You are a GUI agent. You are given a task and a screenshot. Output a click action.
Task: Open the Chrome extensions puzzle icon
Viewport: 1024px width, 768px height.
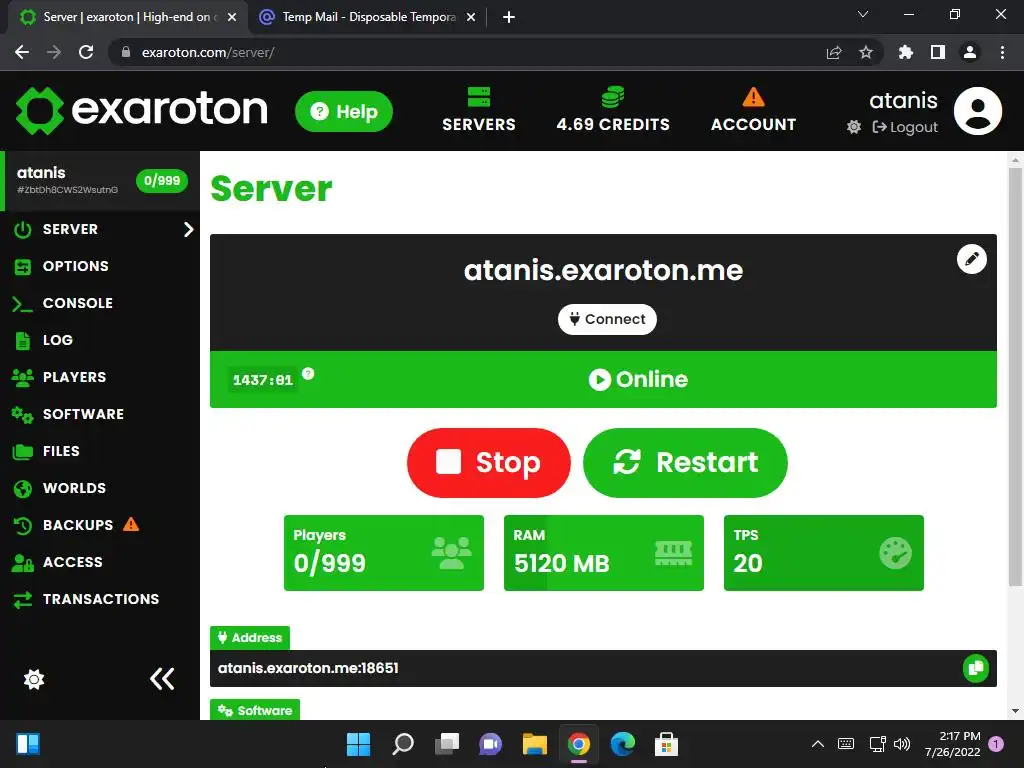coord(905,52)
